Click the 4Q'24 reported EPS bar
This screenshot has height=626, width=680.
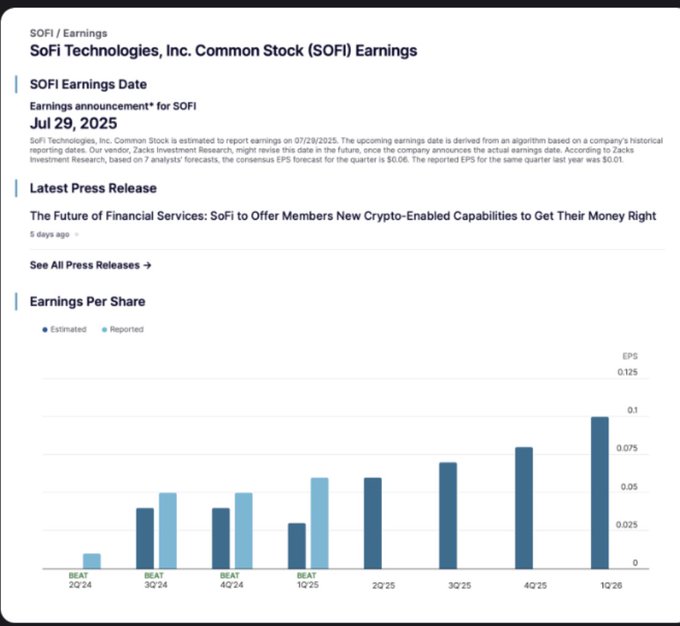pos(243,531)
